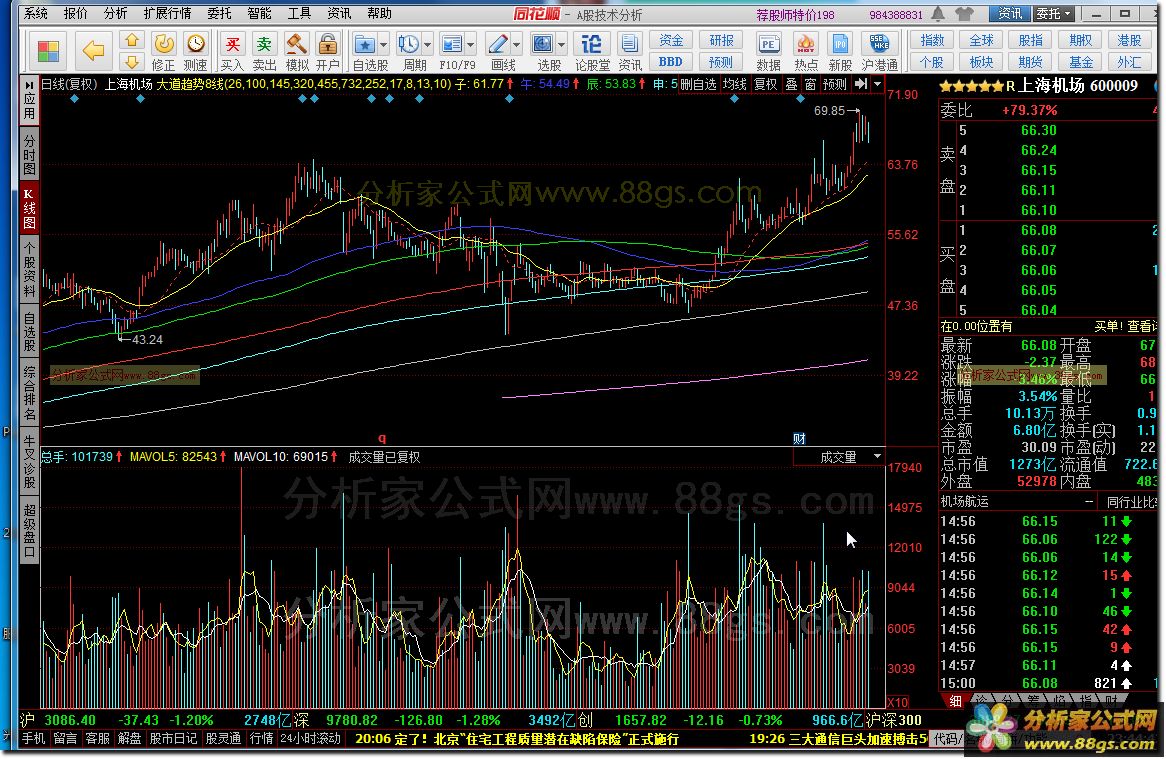
Task: Click the shirt skin icon in title bar
Action: (964, 13)
